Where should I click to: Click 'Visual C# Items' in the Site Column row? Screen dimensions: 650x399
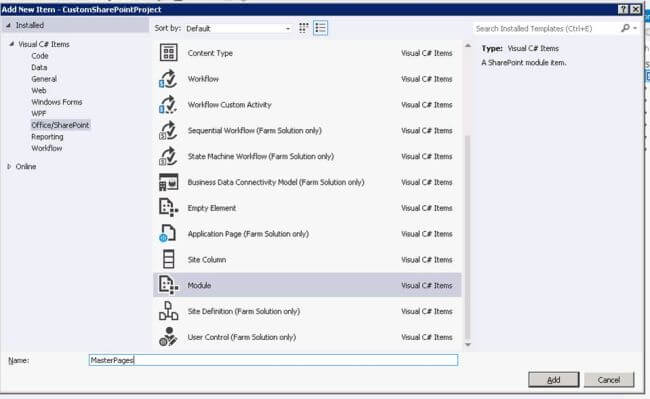click(427, 260)
